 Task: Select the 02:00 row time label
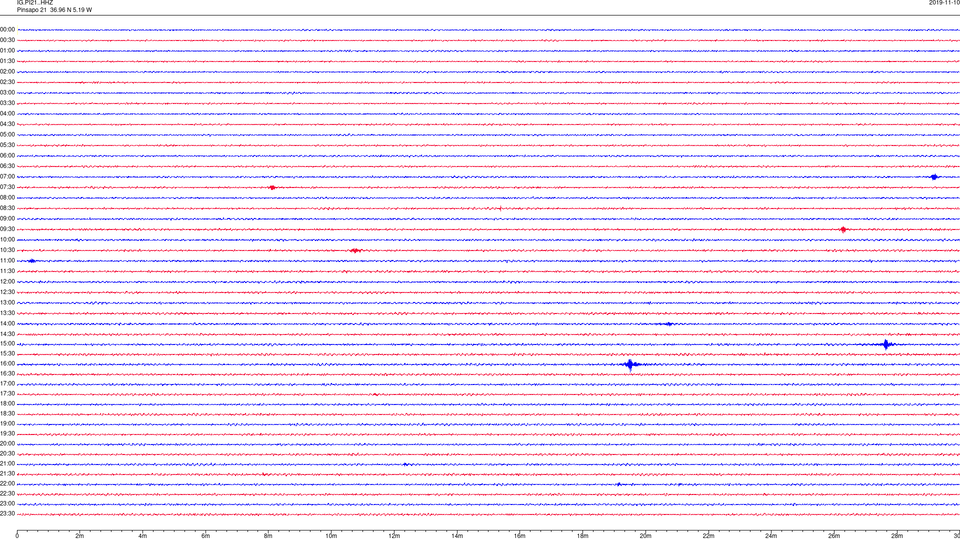(7, 72)
